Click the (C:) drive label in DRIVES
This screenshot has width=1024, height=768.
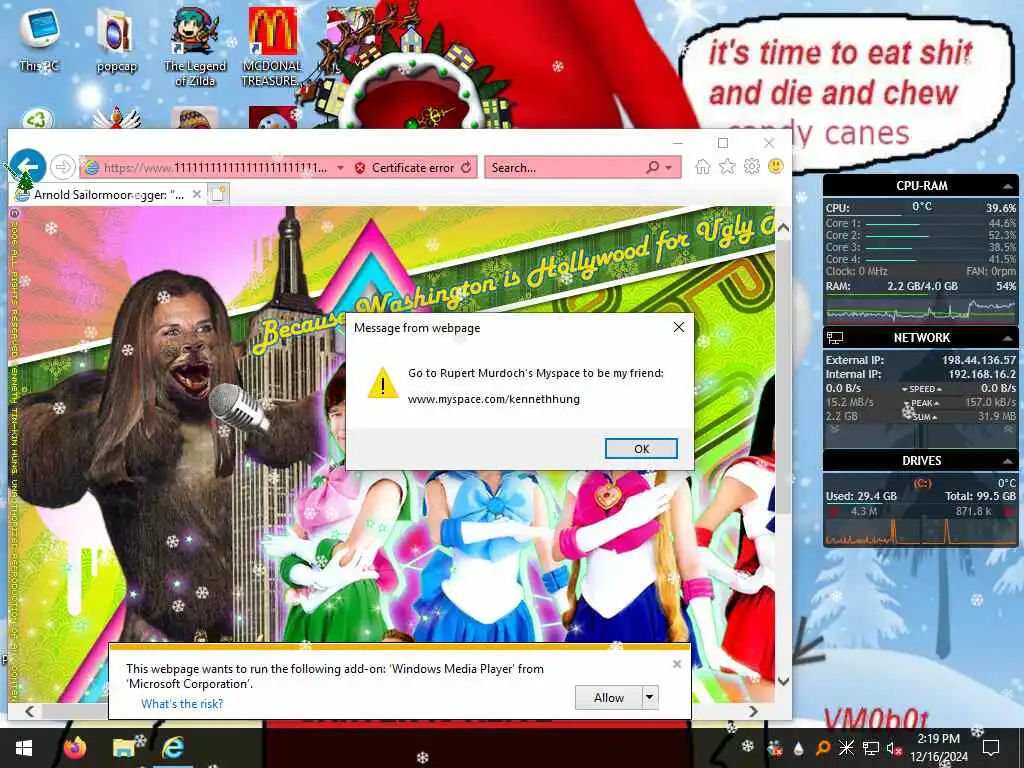[x=922, y=483]
